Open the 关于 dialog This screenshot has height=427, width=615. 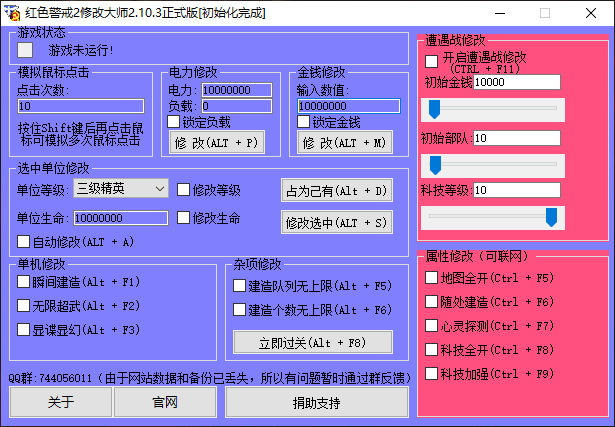[61, 402]
